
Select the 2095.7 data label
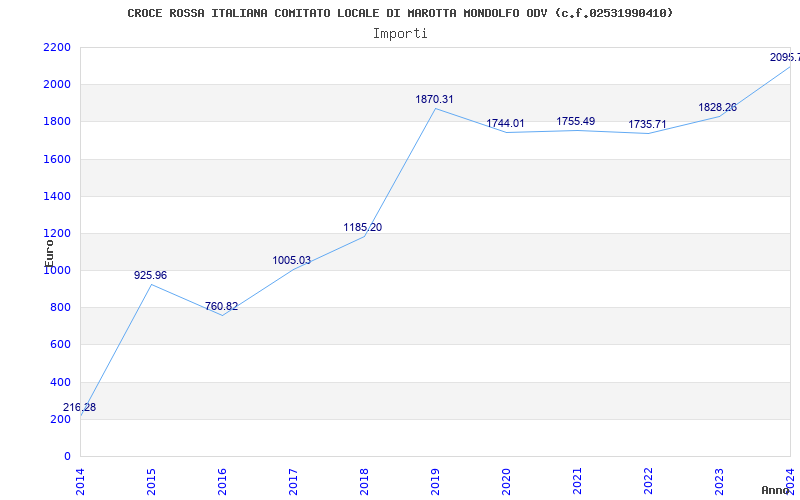pos(785,57)
